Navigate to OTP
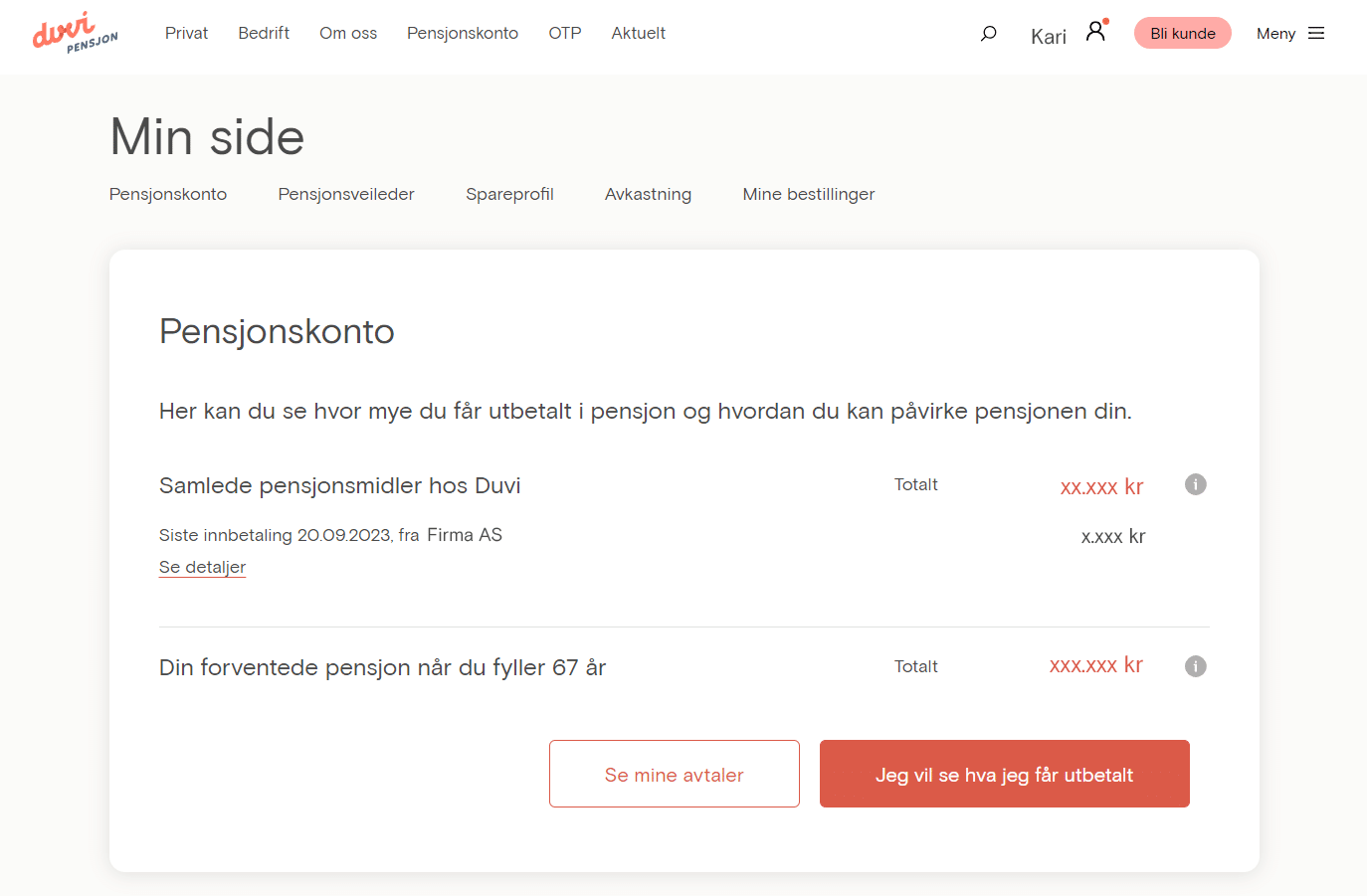Viewport: 1367px width, 896px height. click(565, 33)
